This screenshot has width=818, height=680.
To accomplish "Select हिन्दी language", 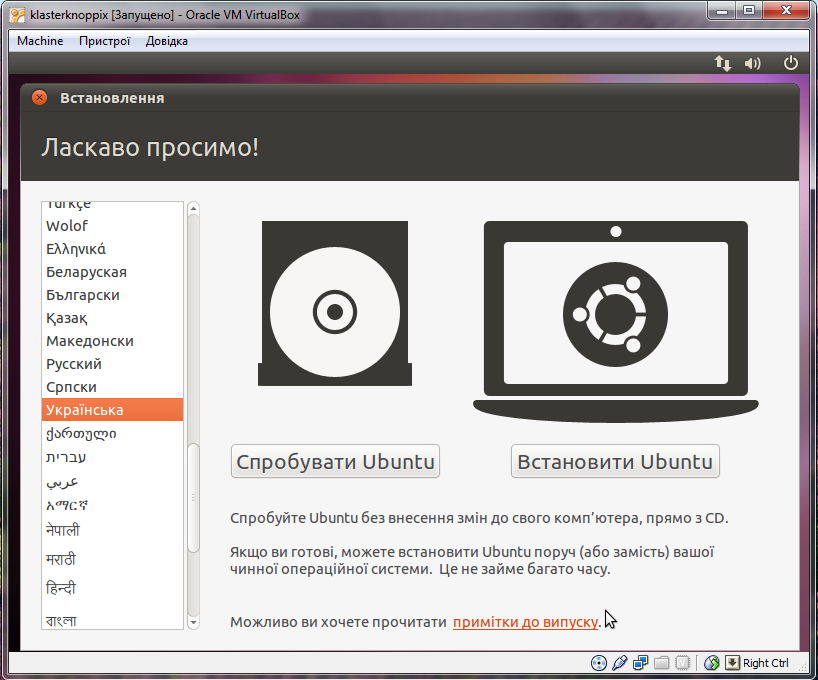I will [112, 588].
